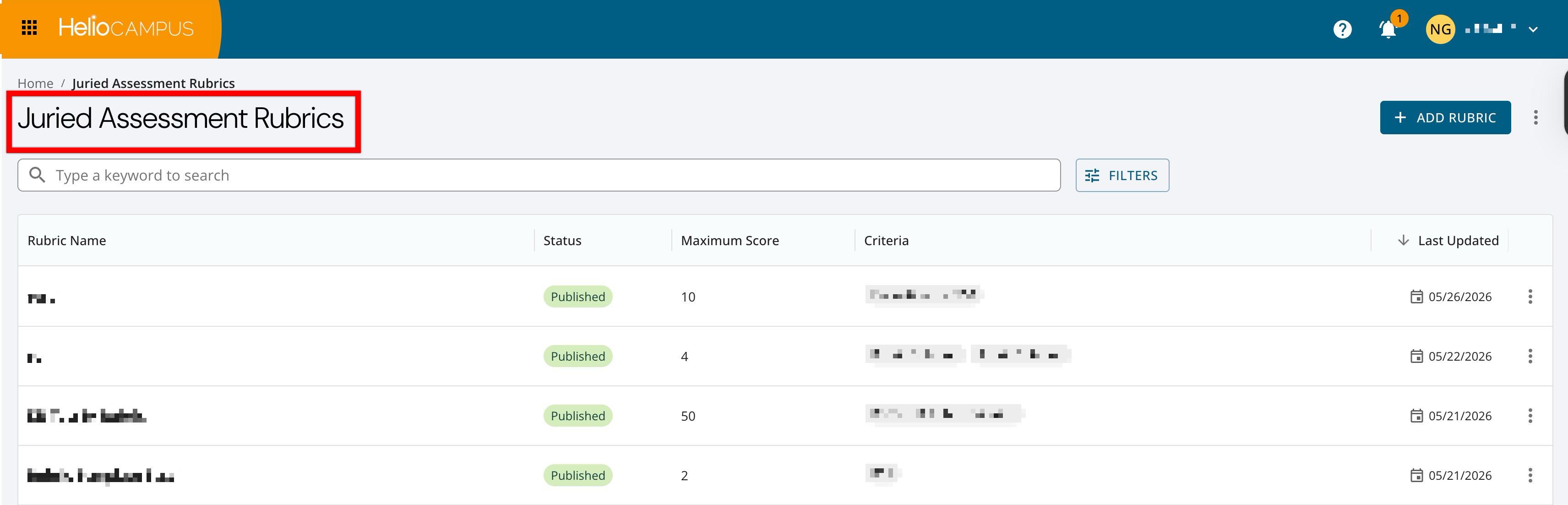Click the NG user avatar
The width and height of the screenshot is (1568, 505).
coord(1440,29)
